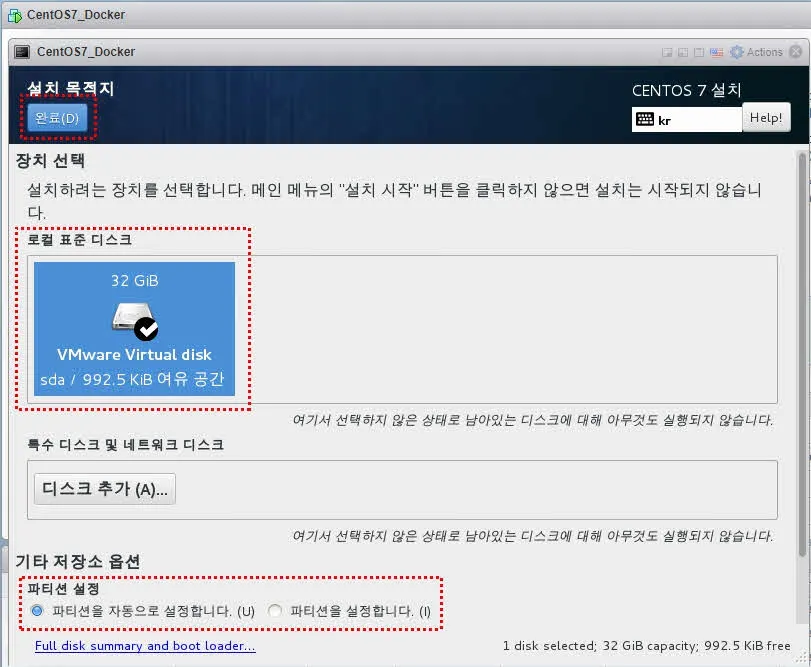Click the US flag keyboard icon in console header
The image size is (811, 667).
(x=716, y=52)
